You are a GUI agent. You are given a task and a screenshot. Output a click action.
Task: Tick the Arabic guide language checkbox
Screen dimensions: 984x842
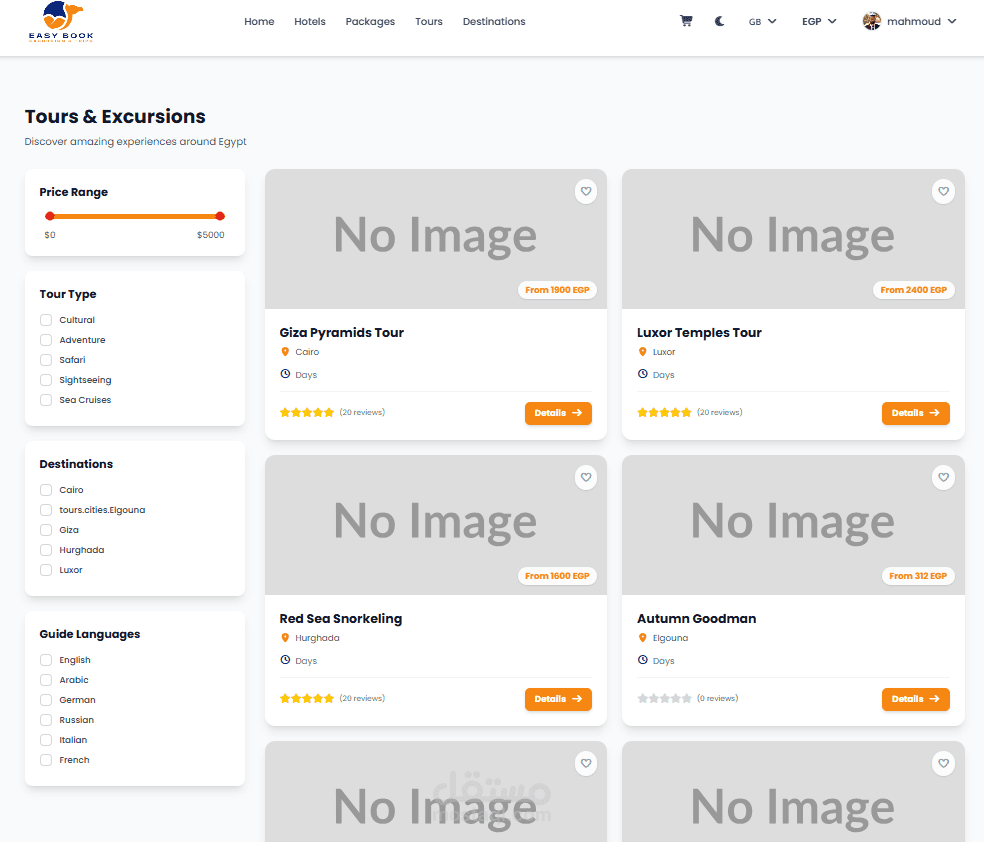pyautogui.click(x=46, y=680)
